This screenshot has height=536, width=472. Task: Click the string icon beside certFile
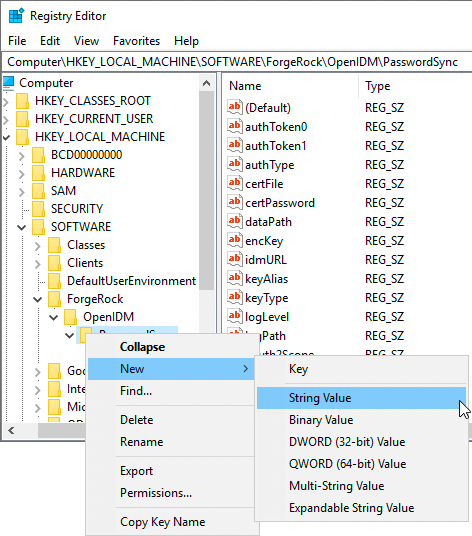pyautogui.click(x=235, y=184)
